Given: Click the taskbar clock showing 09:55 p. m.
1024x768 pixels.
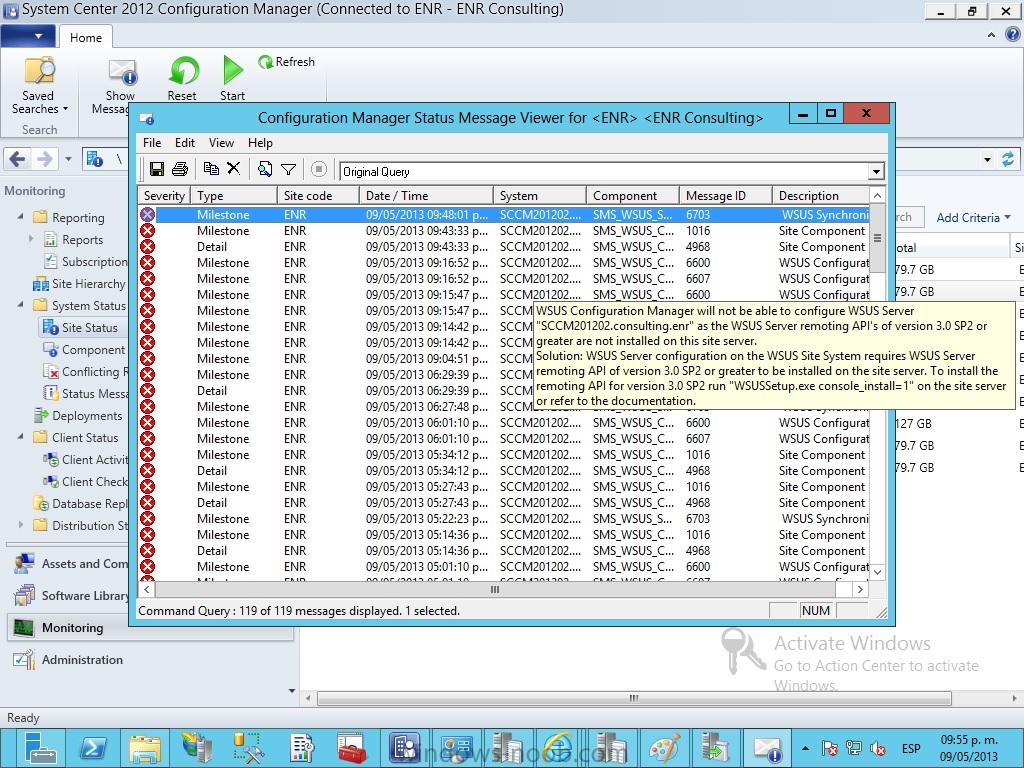Looking at the screenshot, I should (x=969, y=748).
